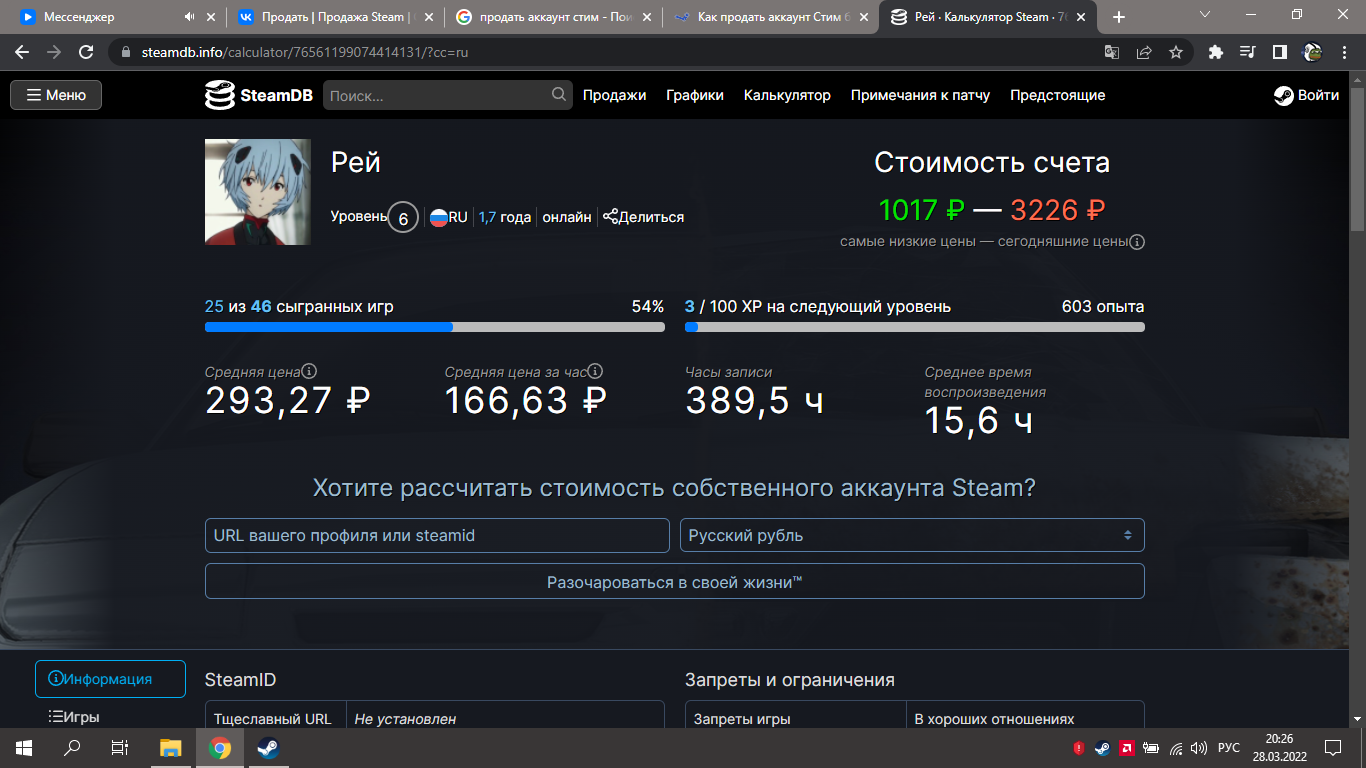Image resolution: width=1366 pixels, height=768 pixels.
Task: Click the level 6 badge circle
Action: tap(403, 217)
